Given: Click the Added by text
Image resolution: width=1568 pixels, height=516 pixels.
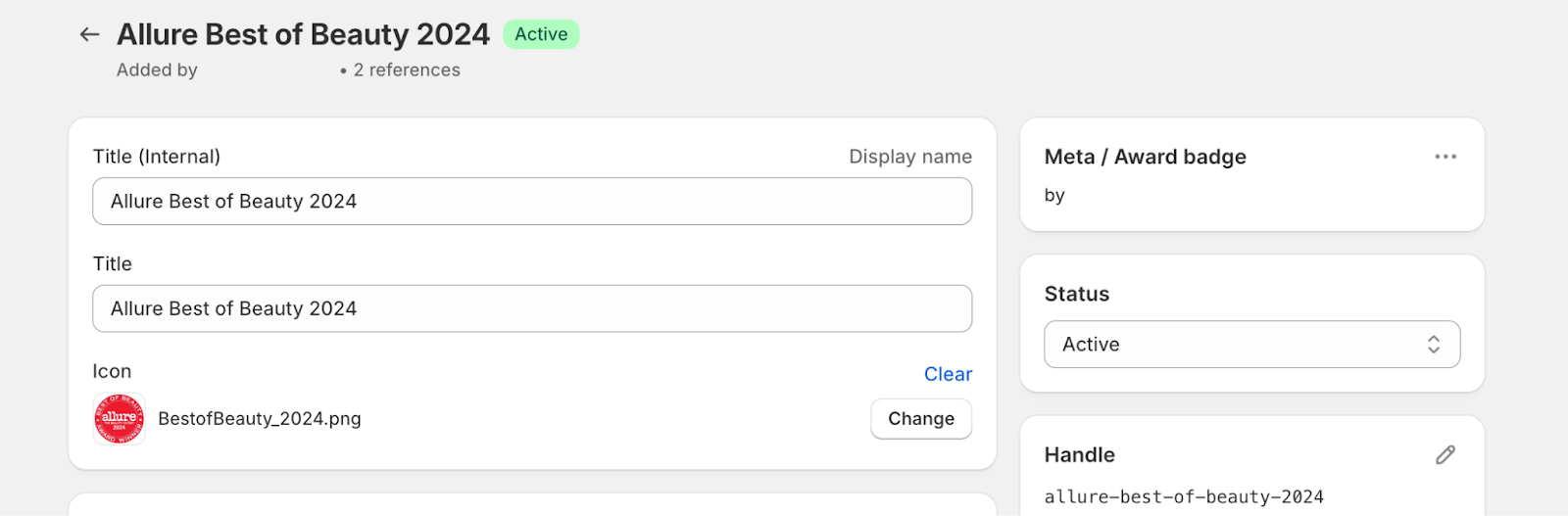Looking at the screenshot, I should [x=157, y=70].
